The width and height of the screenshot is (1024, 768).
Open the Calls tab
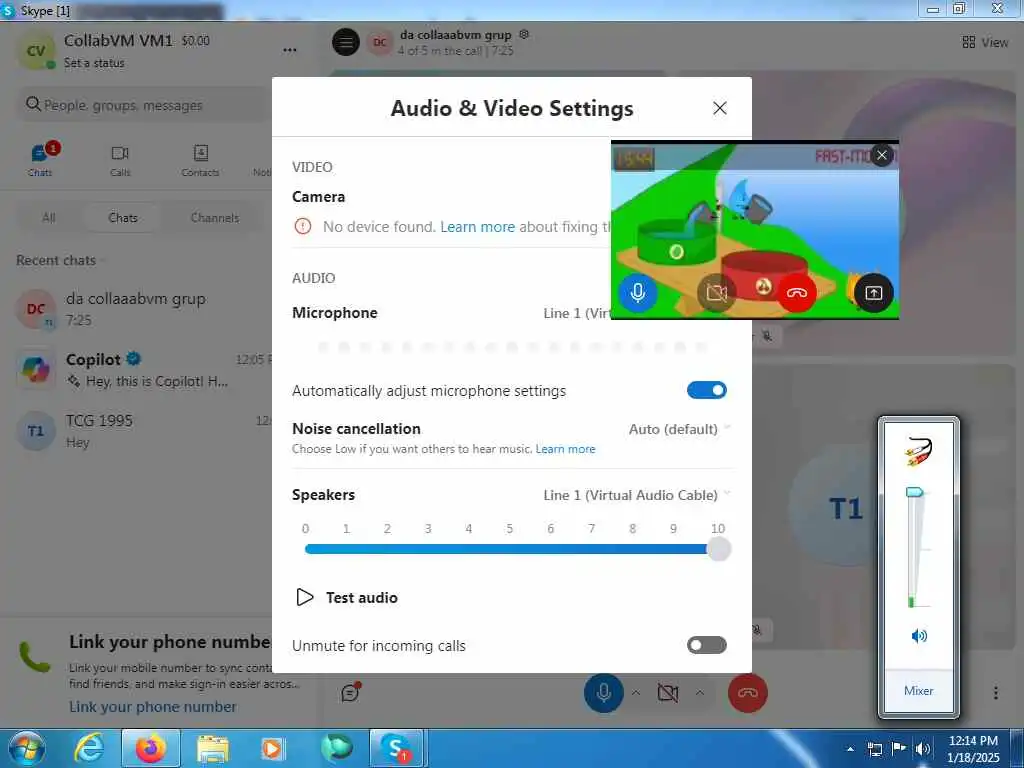click(x=120, y=161)
